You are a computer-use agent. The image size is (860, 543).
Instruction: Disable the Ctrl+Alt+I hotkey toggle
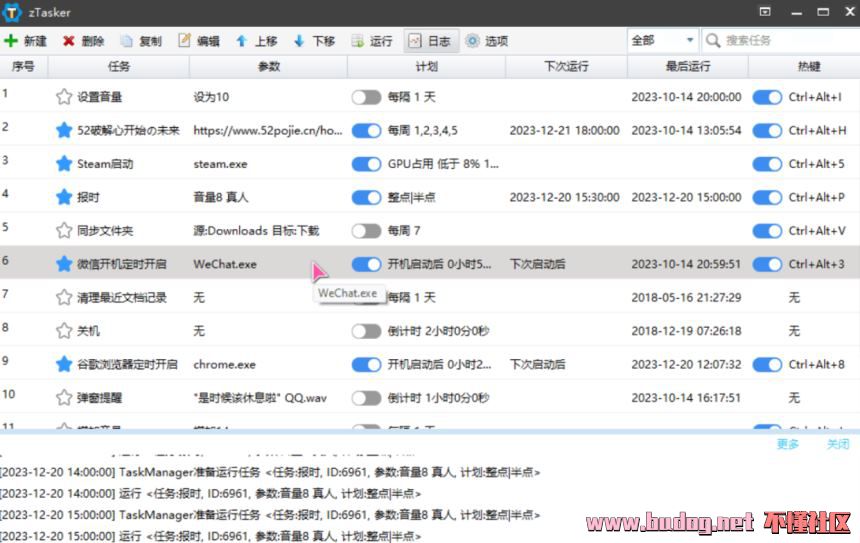(767, 97)
